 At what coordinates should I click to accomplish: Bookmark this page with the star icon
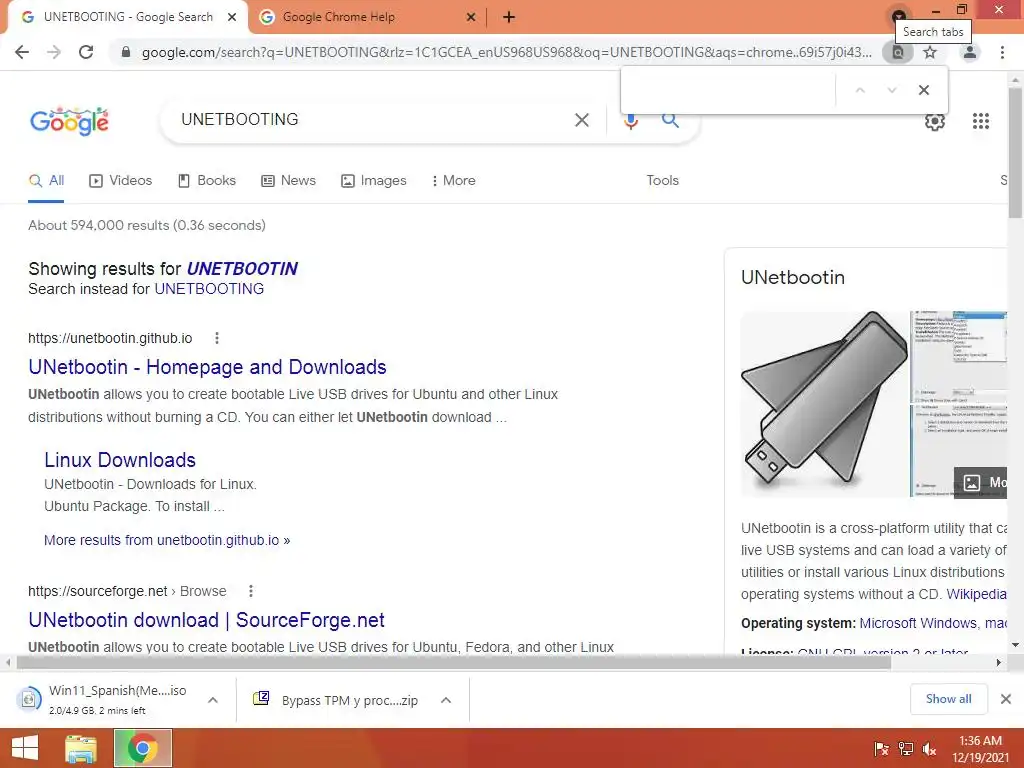pos(930,52)
